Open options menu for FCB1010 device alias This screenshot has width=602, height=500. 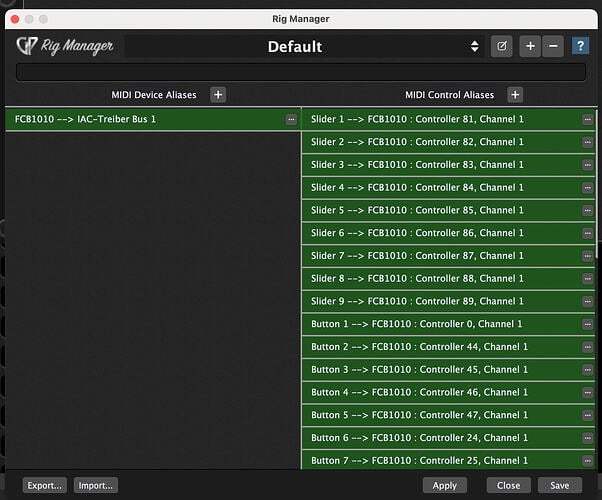[291, 119]
